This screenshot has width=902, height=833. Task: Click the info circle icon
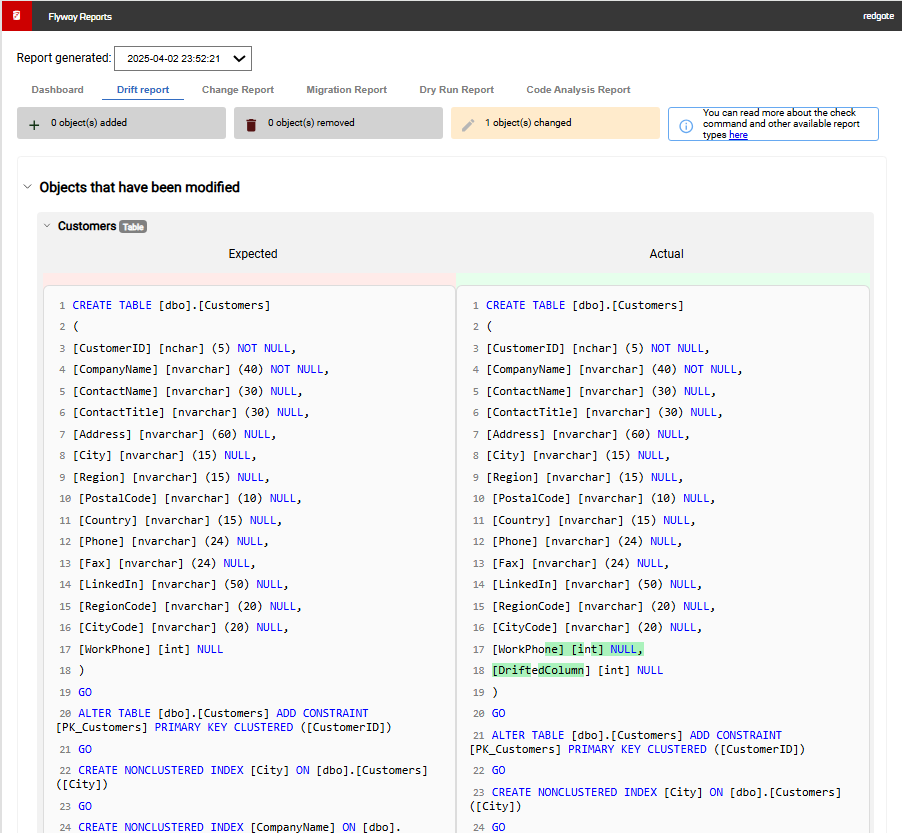click(686, 126)
